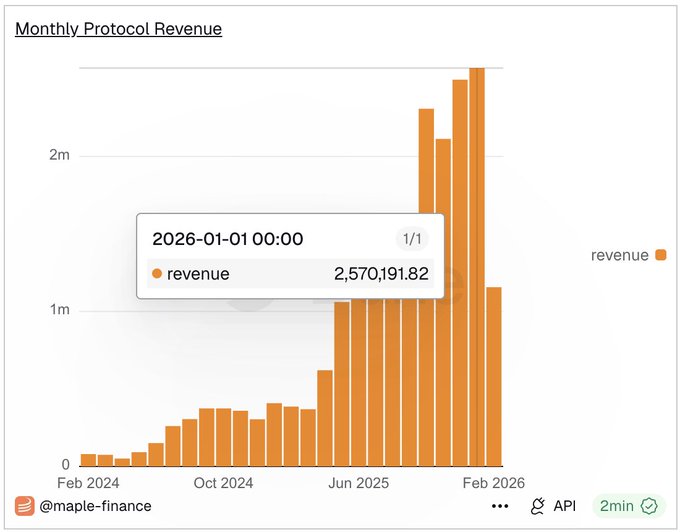Click the API plug icon

pyautogui.click(x=538, y=506)
